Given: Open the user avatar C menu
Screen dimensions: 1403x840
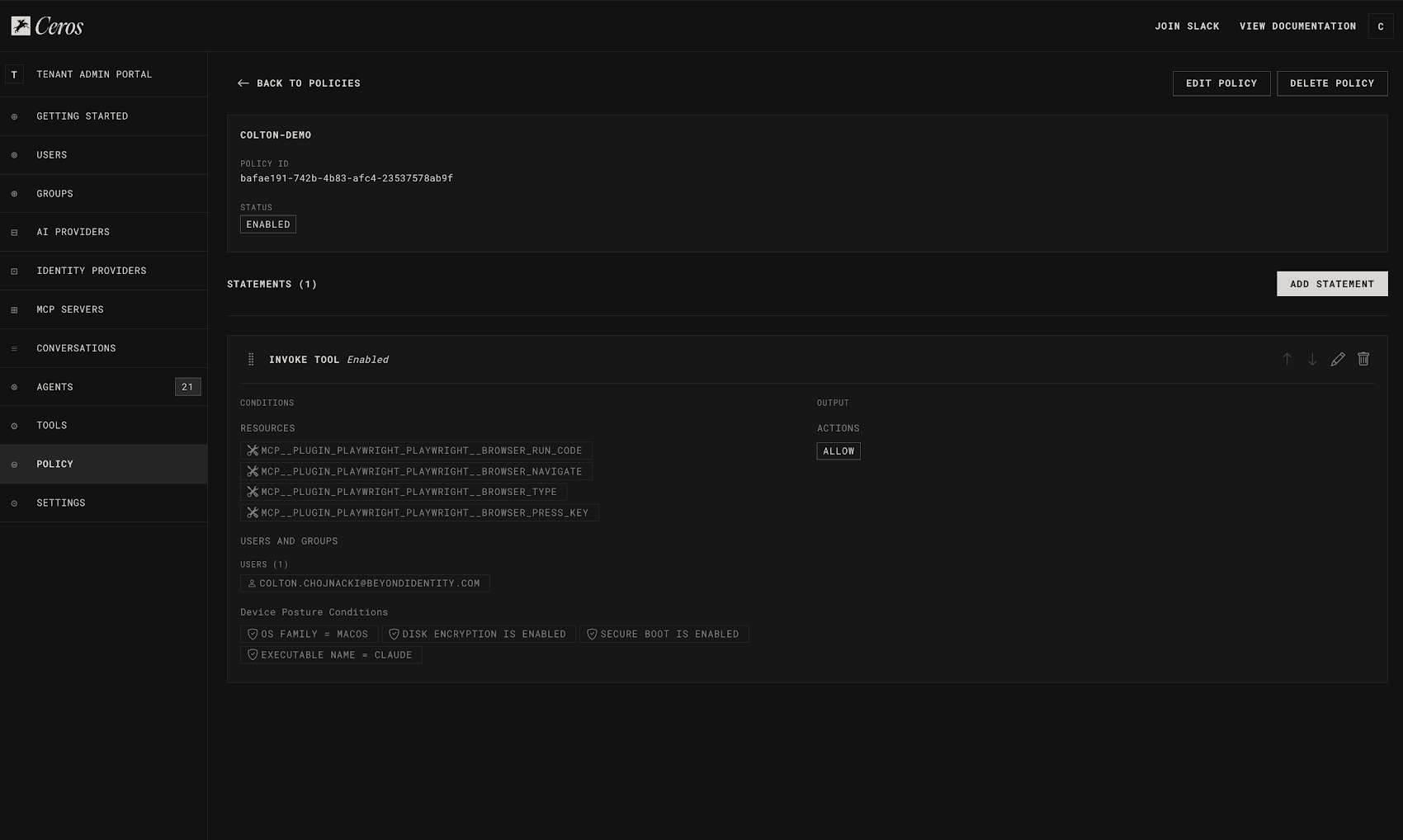Looking at the screenshot, I should point(1380,26).
